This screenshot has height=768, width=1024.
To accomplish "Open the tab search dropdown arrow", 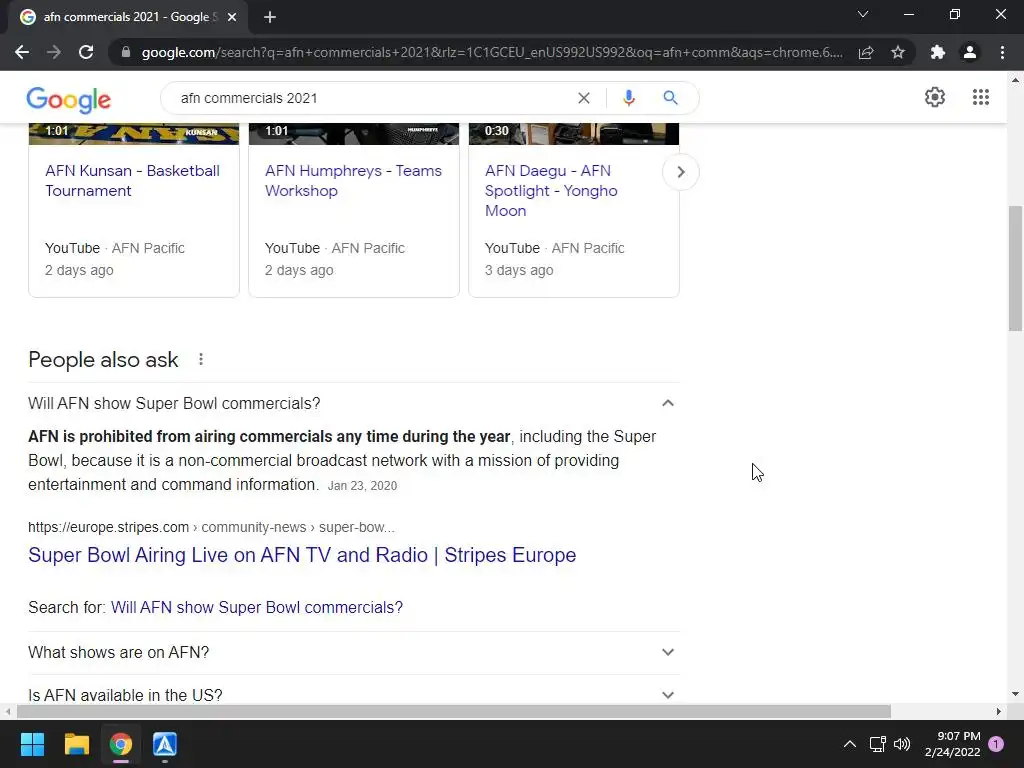I will (863, 14).
